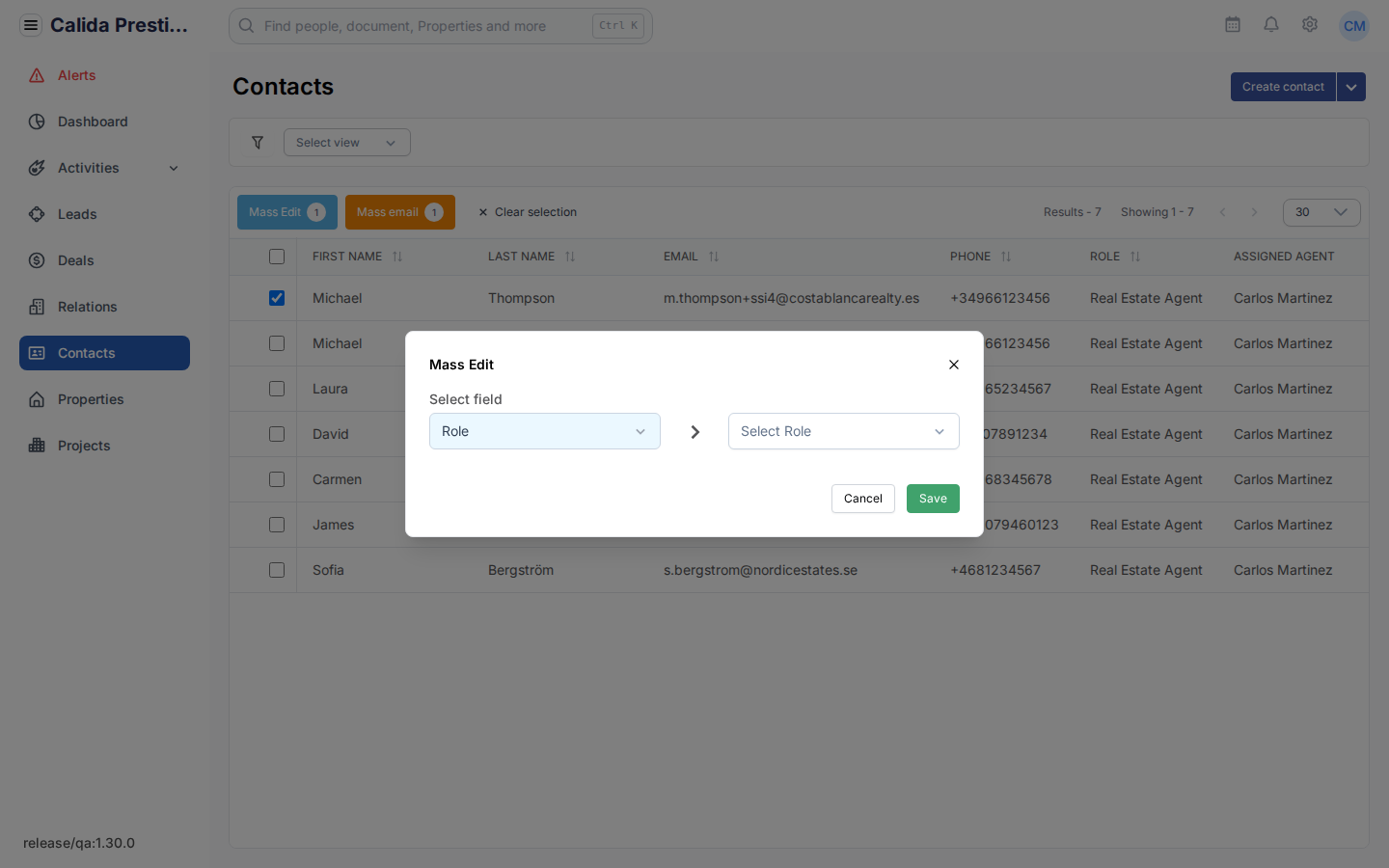The height and width of the screenshot is (868, 1389).
Task: Check the Sofia row checkbox
Action: pyautogui.click(x=277, y=570)
